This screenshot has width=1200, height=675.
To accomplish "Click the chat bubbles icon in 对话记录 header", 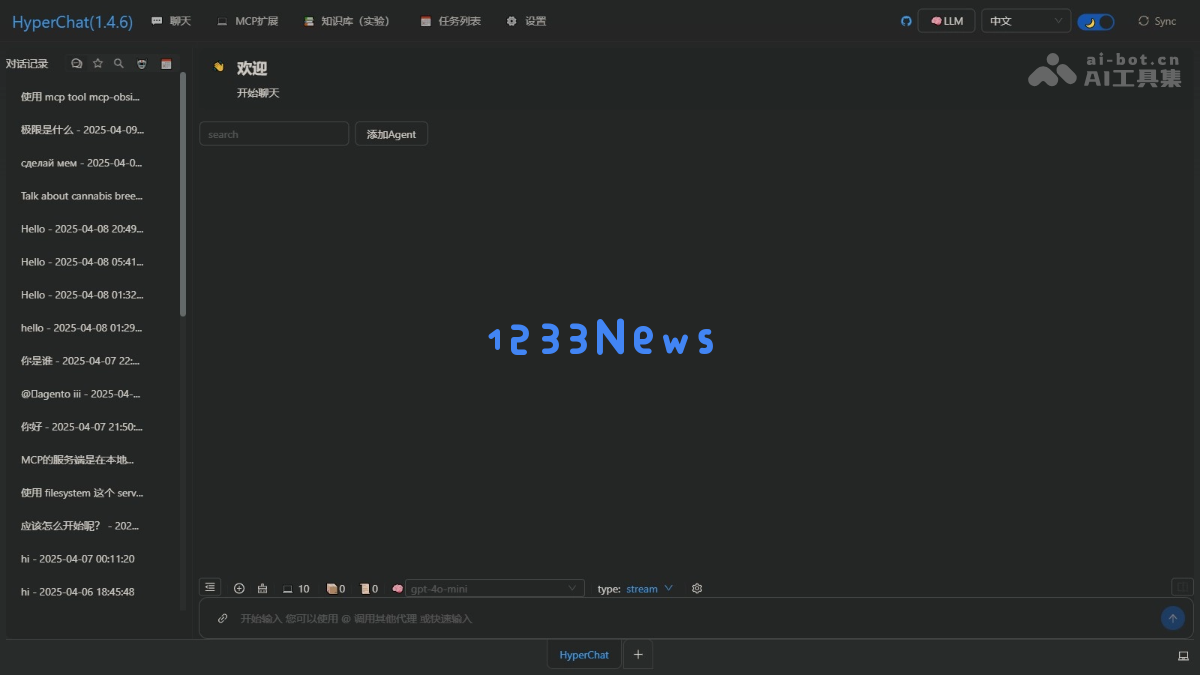I will pos(77,63).
